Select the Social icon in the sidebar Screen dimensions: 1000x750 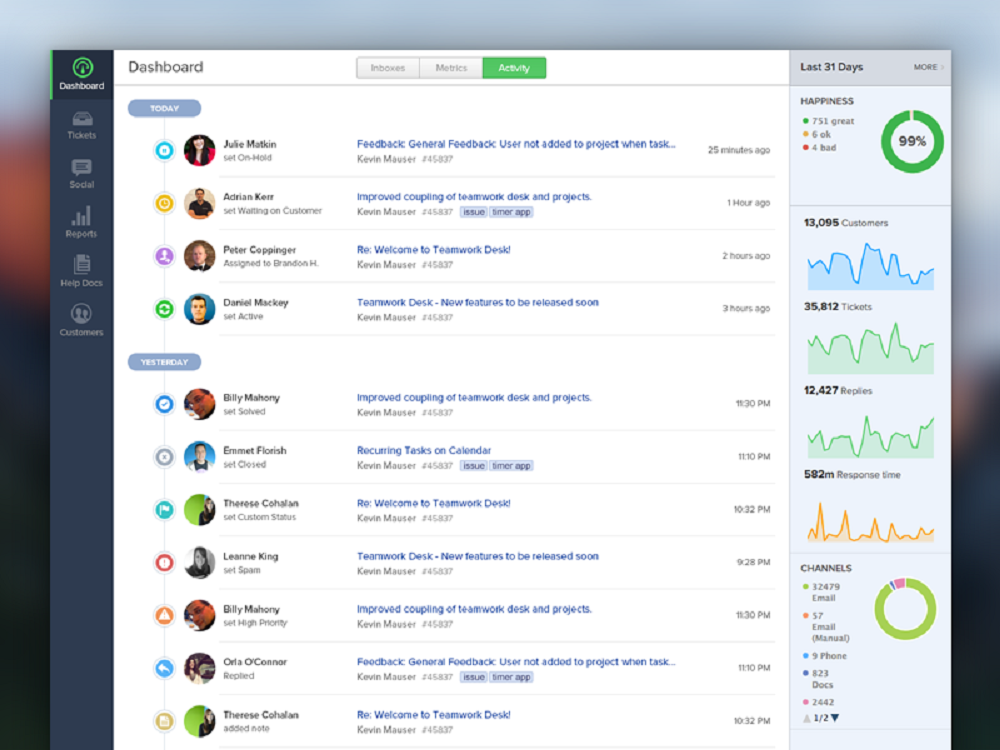pos(81,173)
